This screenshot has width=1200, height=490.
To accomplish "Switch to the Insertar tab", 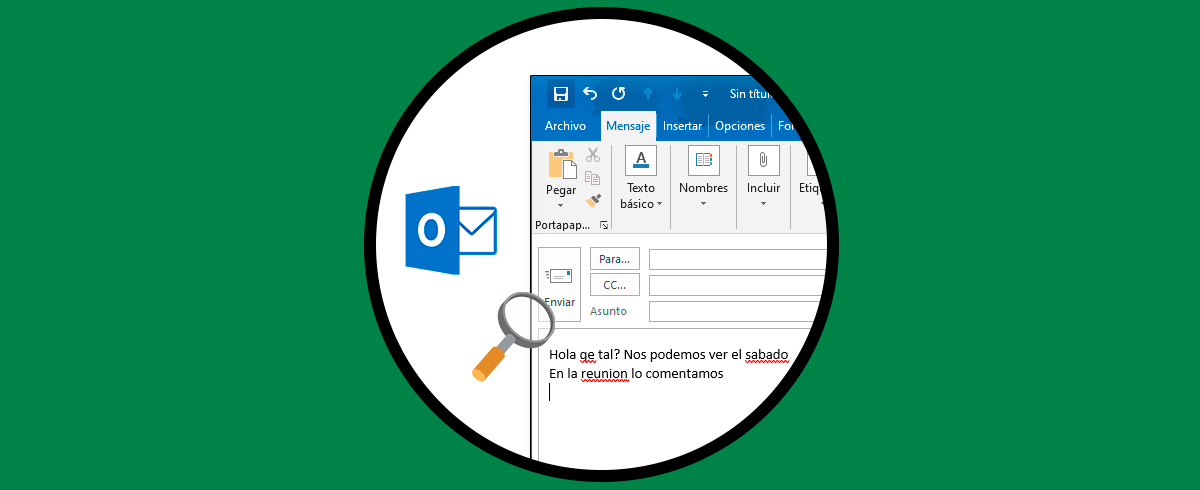I will (x=682, y=126).
